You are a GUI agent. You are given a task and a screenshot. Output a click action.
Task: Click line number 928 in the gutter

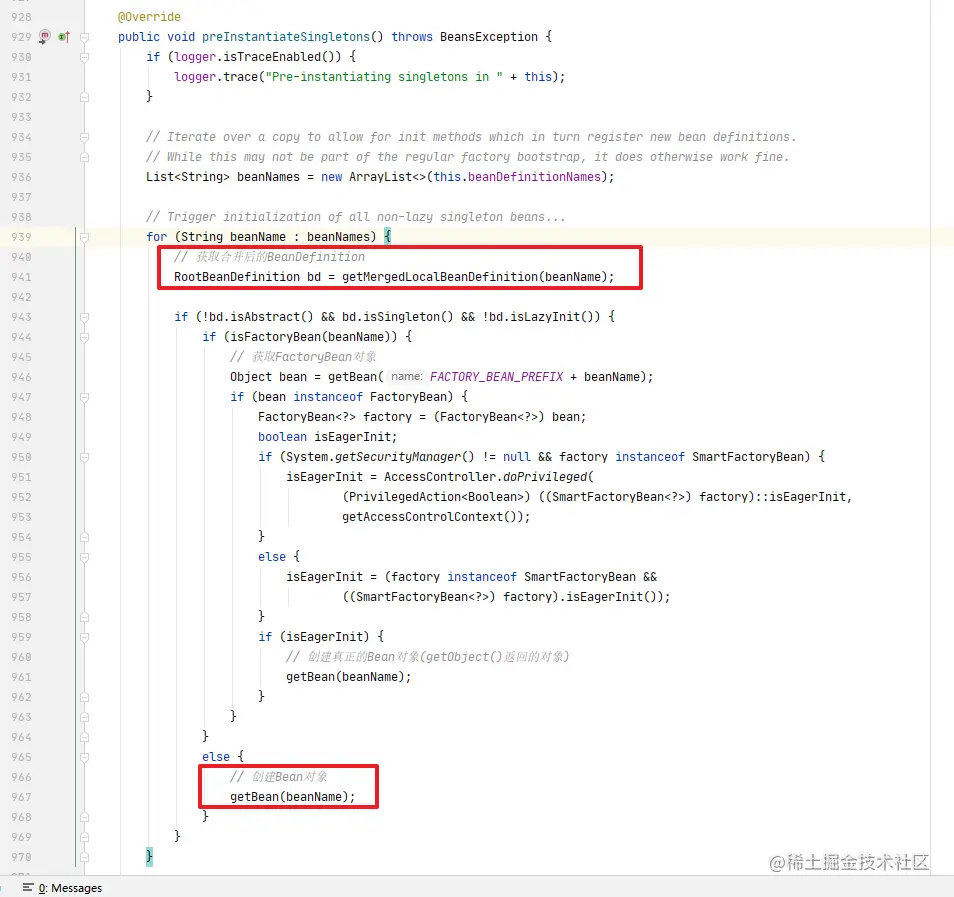click(x=21, y=17)
